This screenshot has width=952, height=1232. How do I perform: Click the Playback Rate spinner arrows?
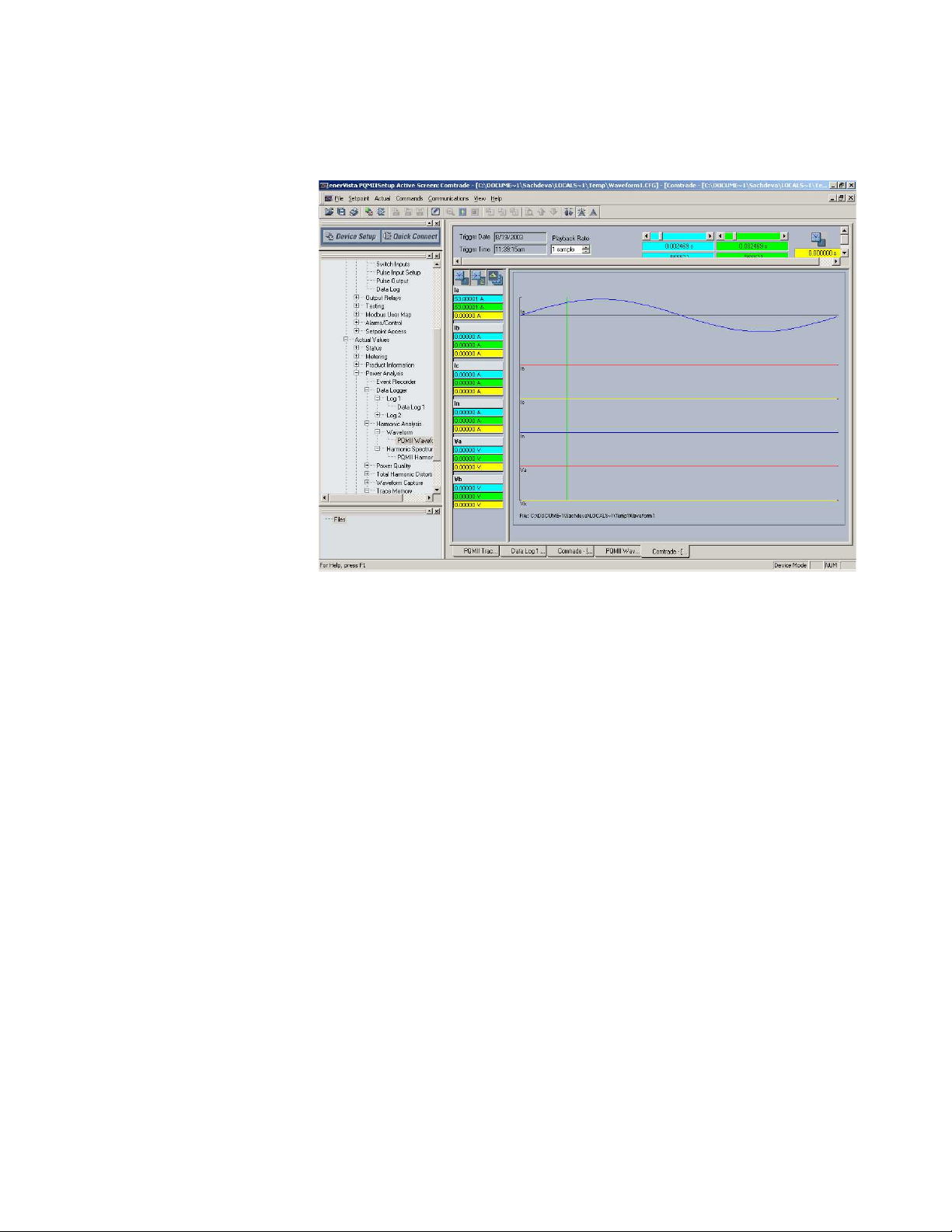(585, 250)
